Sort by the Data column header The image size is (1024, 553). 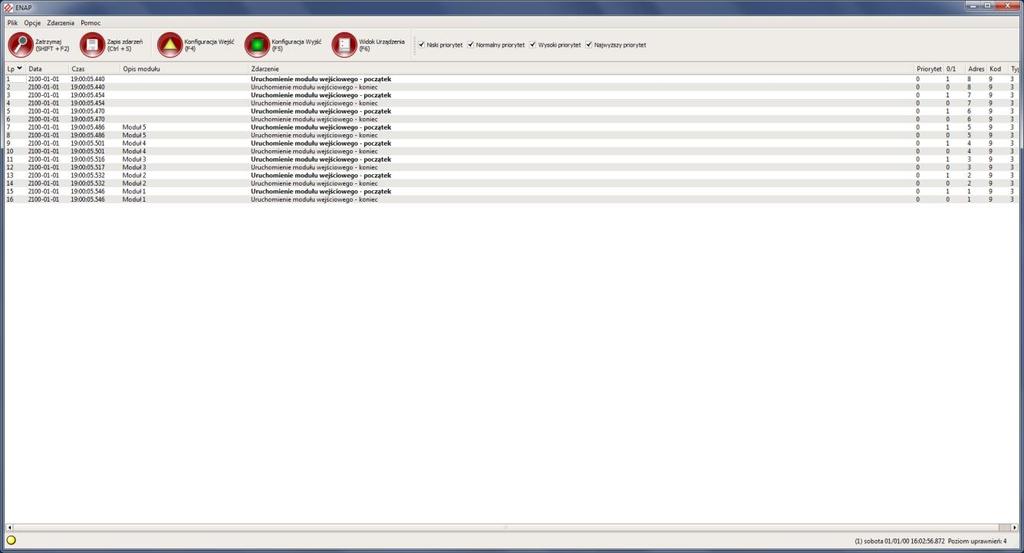click(47, 69)
